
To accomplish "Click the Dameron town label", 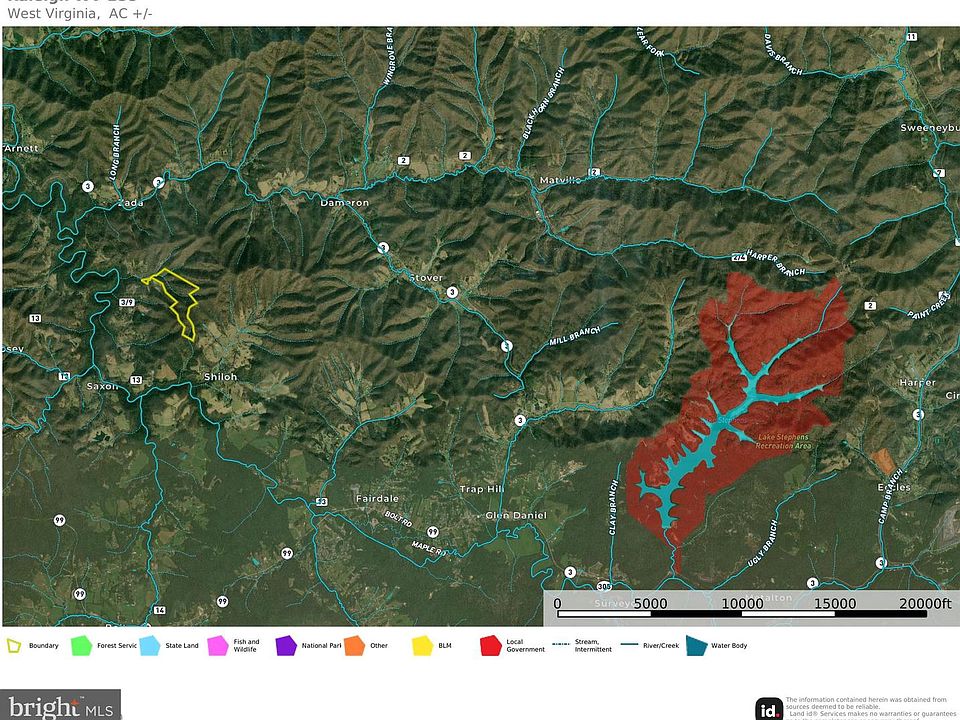I will (x=345, y=203).
